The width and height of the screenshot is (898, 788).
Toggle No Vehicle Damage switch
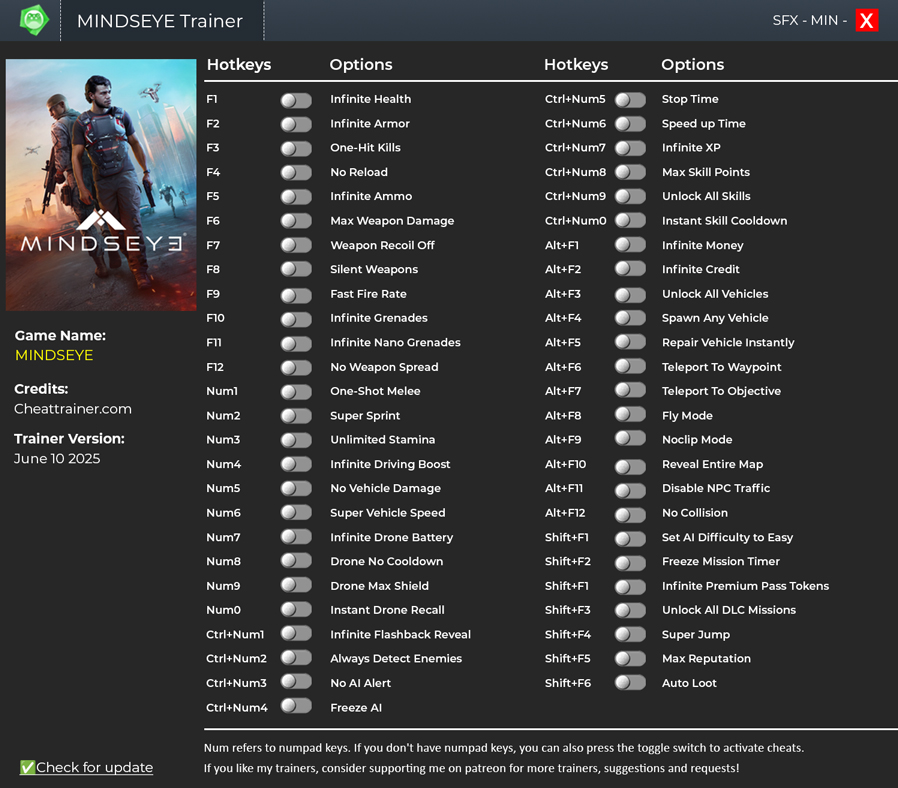point(296,488)
